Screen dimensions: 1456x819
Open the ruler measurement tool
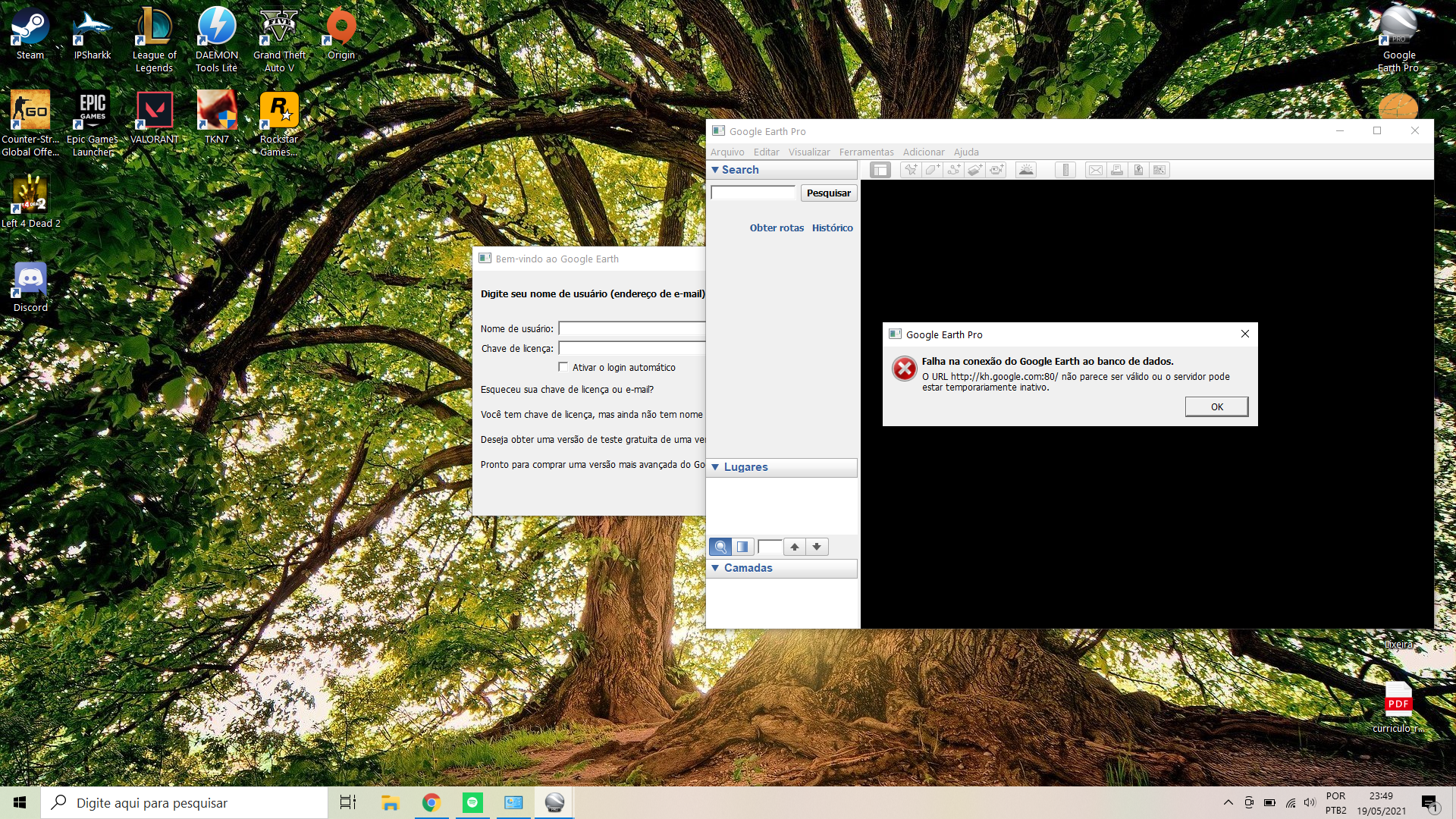tap(1065, 170)
